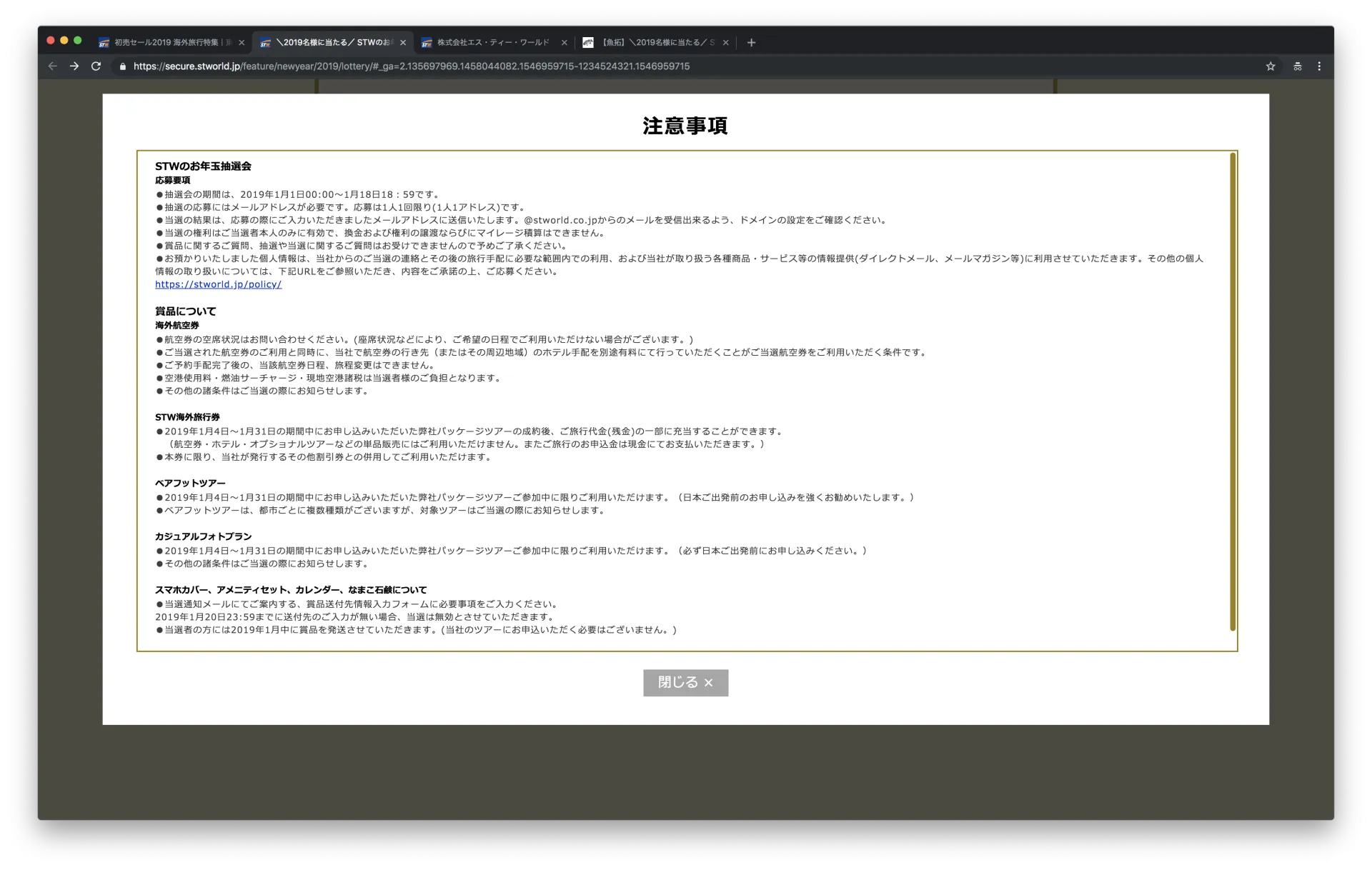Open the stworld.jp/policy link
Screen dimensions: 1372x870
tap(218, 284)
